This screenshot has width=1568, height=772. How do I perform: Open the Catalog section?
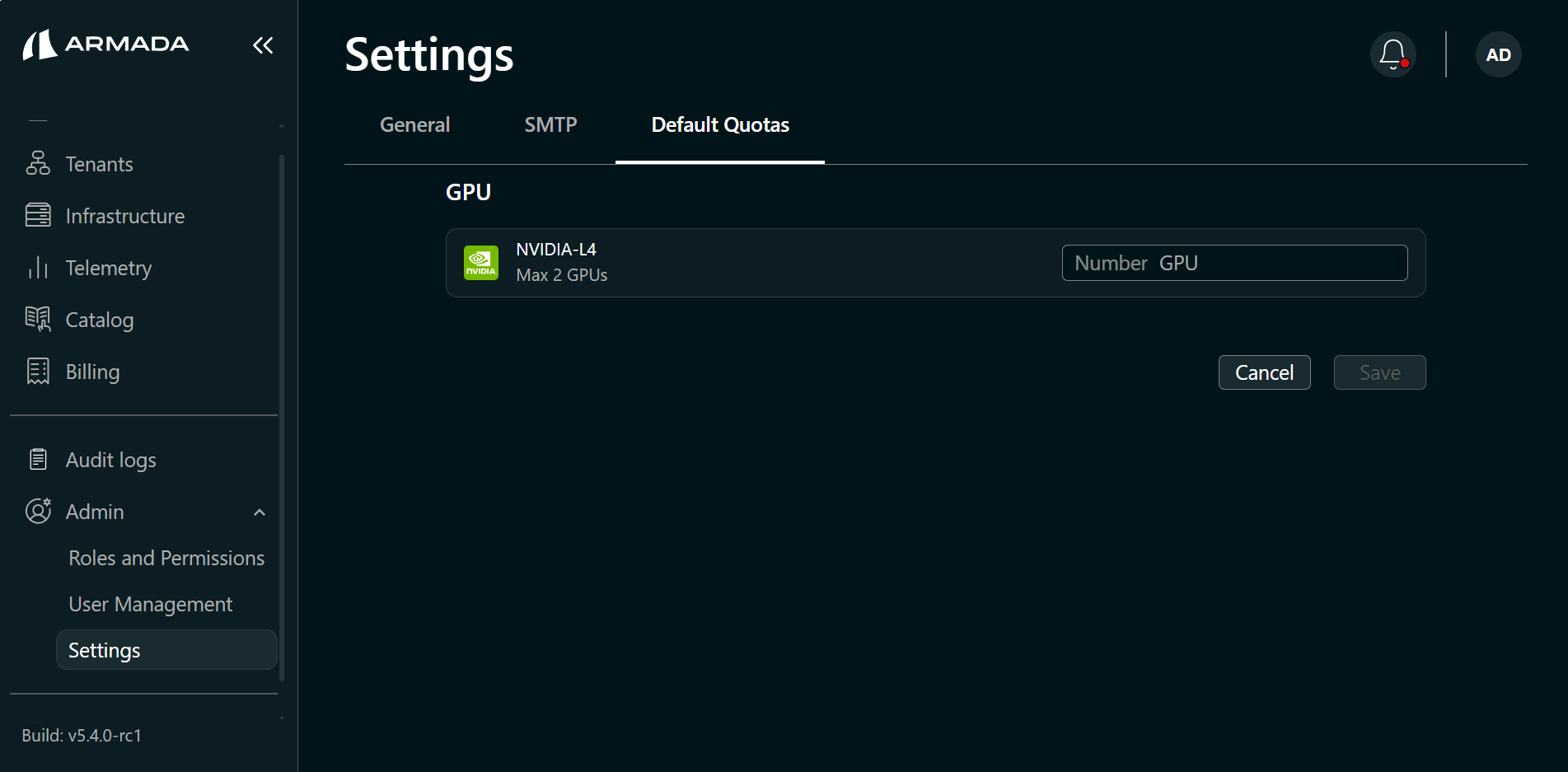100,320
